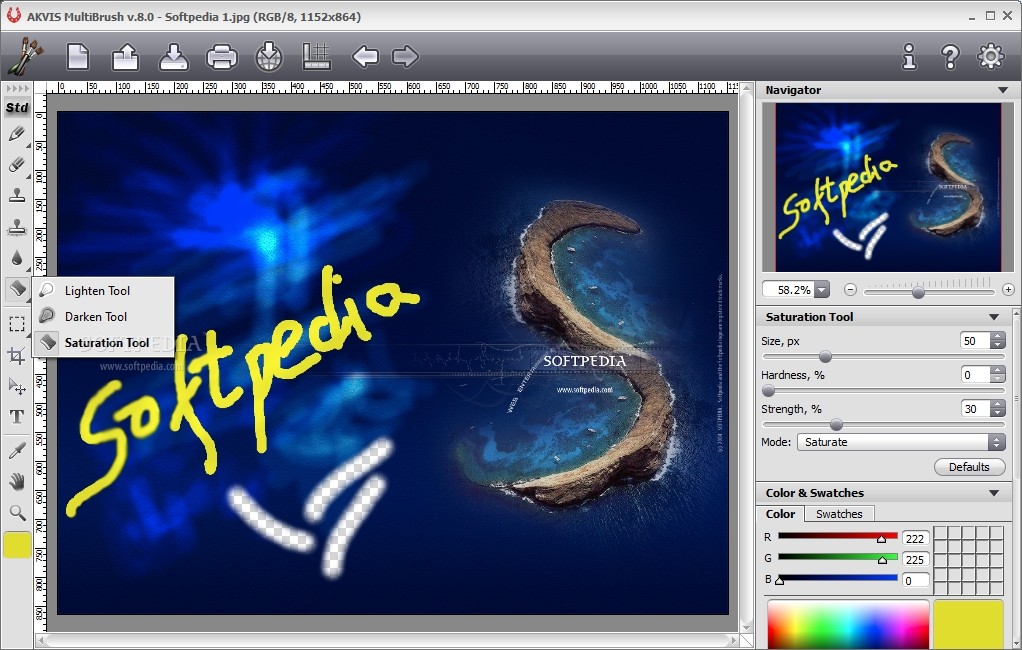Click the Strength slider handle
Screen dimensions: 1022x650
836,425
